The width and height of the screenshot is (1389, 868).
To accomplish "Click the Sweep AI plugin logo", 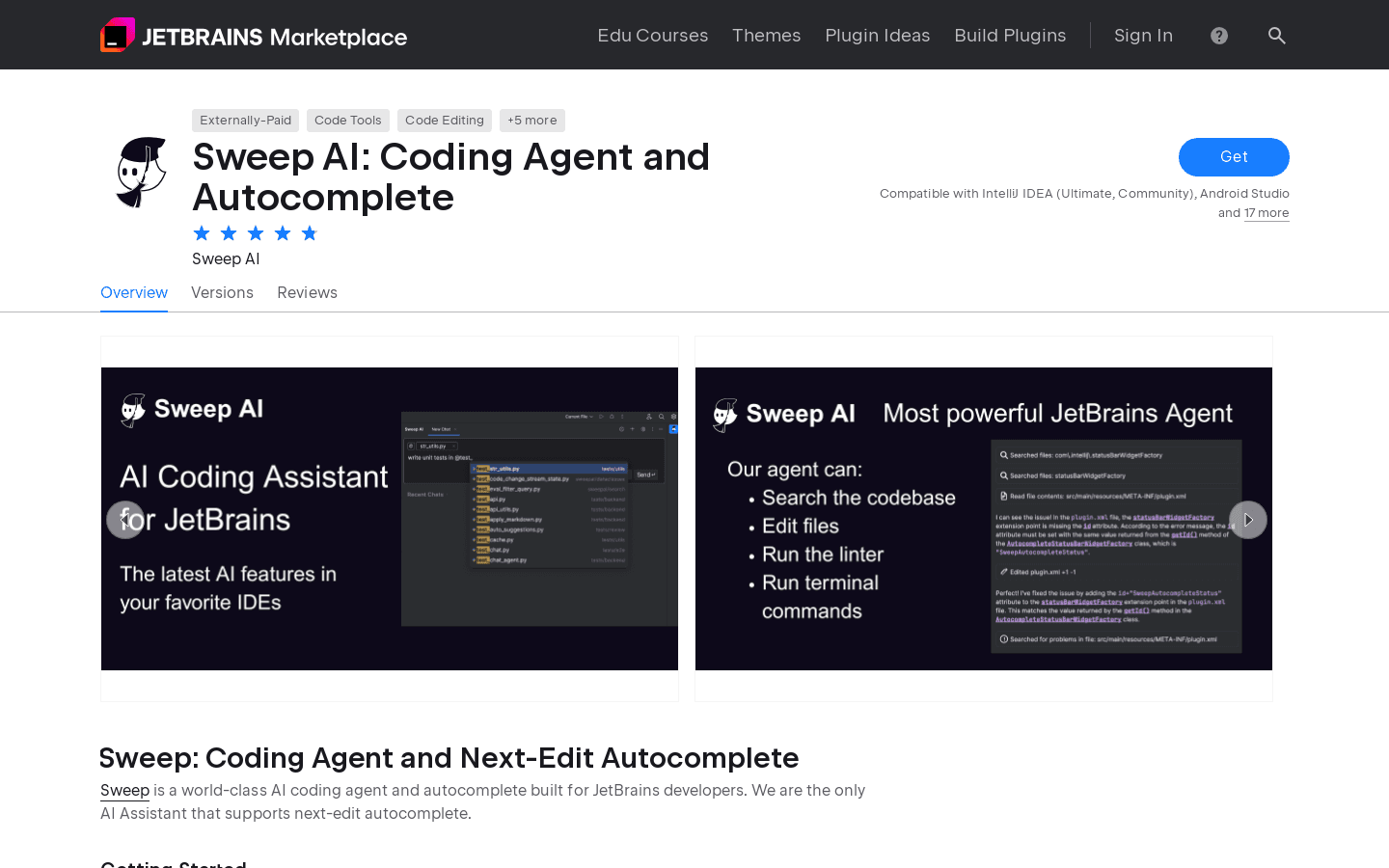I will pyautogui.click(x=140, y=173).
